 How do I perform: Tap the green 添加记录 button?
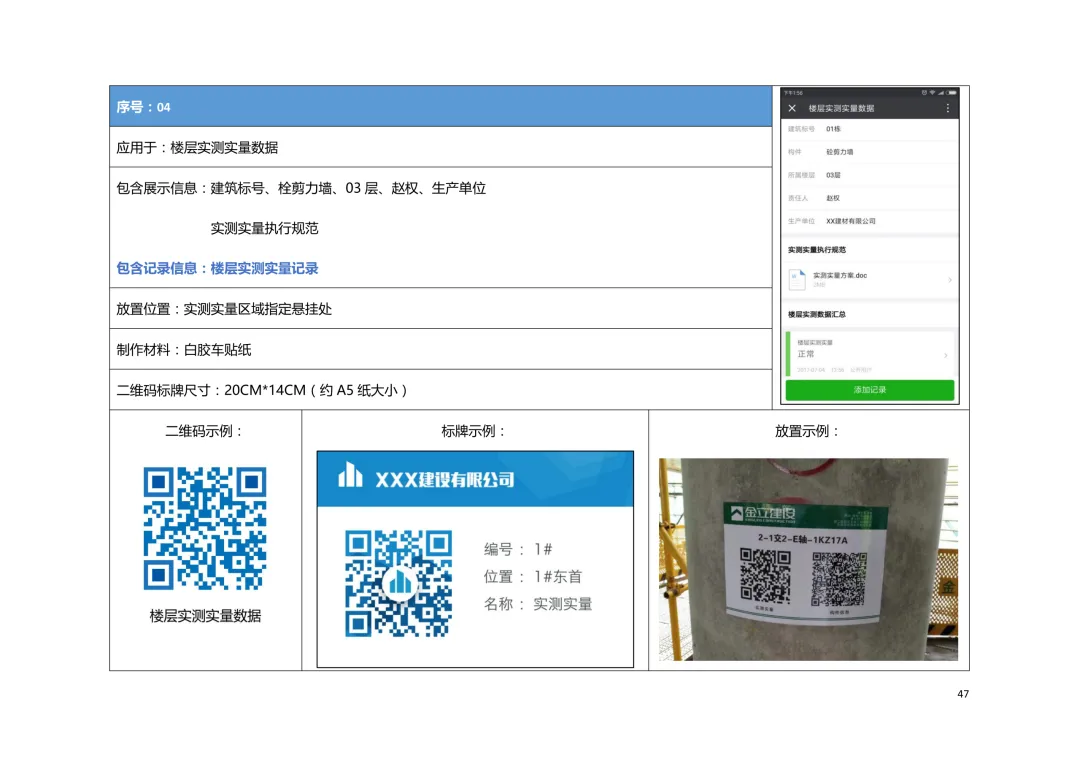tap(870, 390)
